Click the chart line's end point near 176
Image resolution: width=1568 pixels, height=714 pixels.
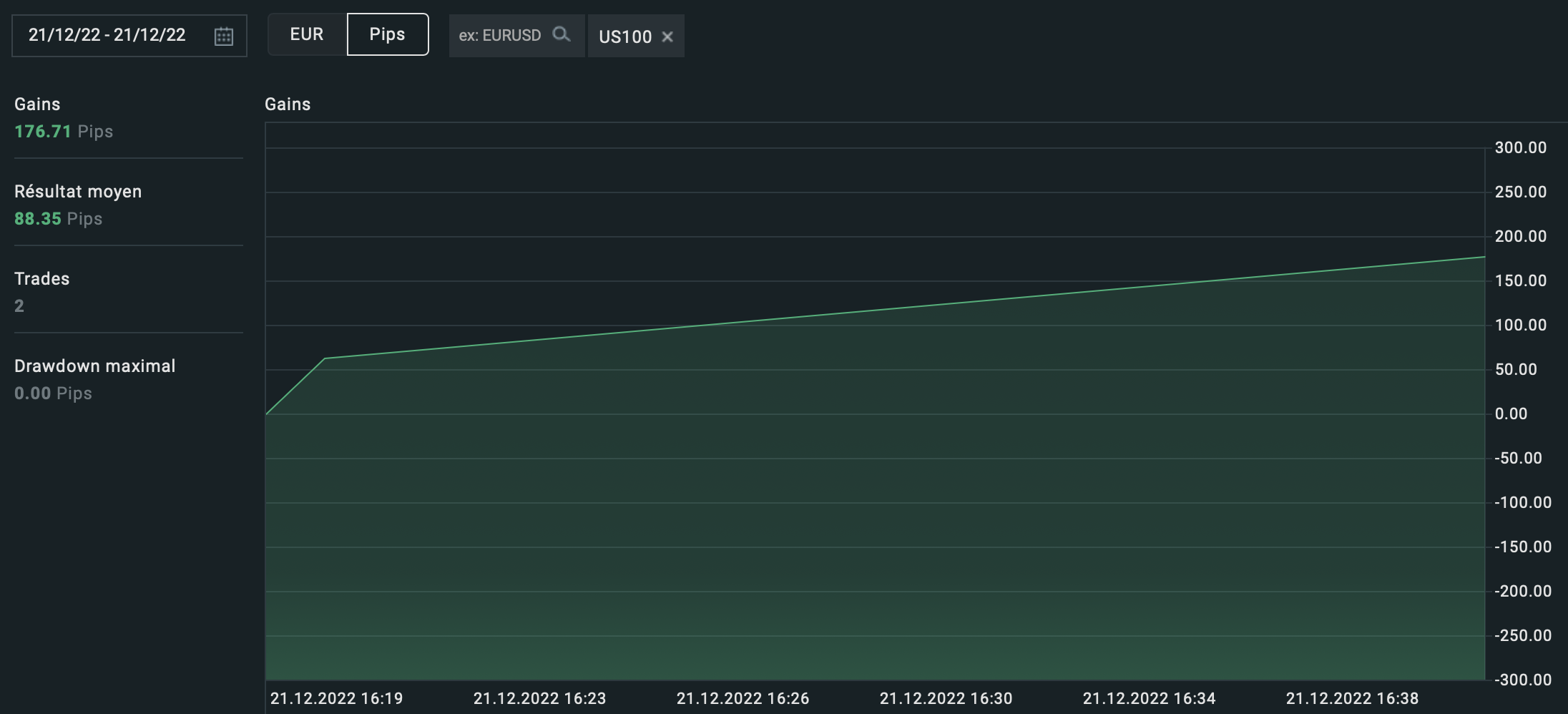click(x=1484, y=257)
